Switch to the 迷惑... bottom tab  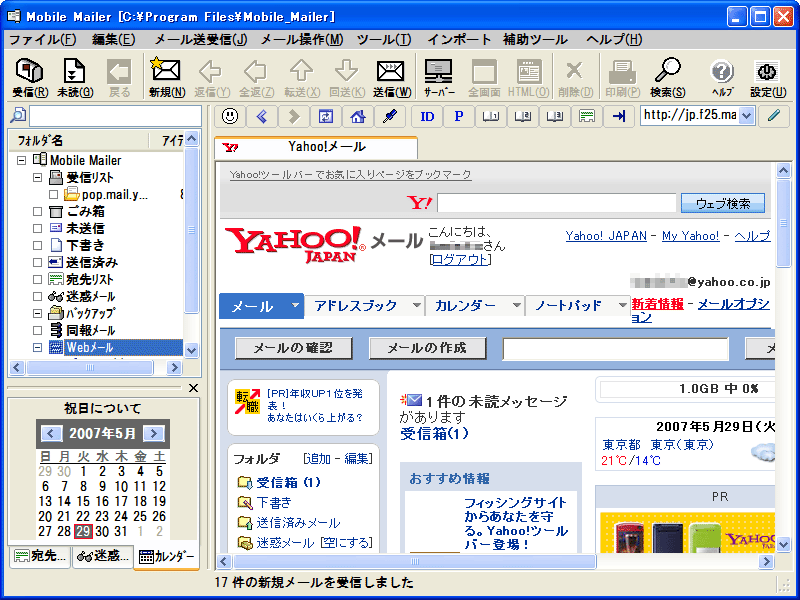[103, 556]
